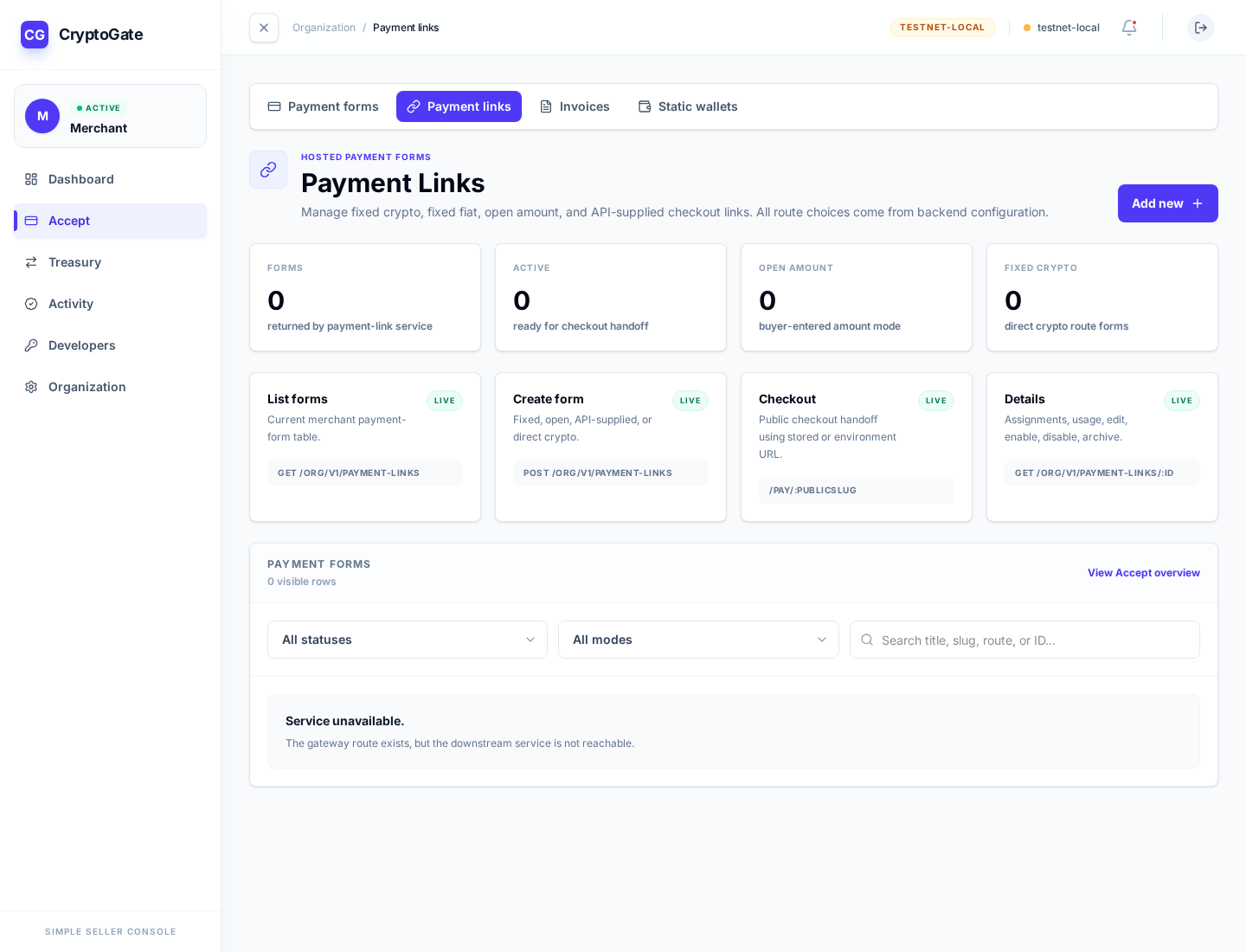Click the Activity check-circle icon
The height and width of the screenshot is (952, 1246).
coord(31,304)
